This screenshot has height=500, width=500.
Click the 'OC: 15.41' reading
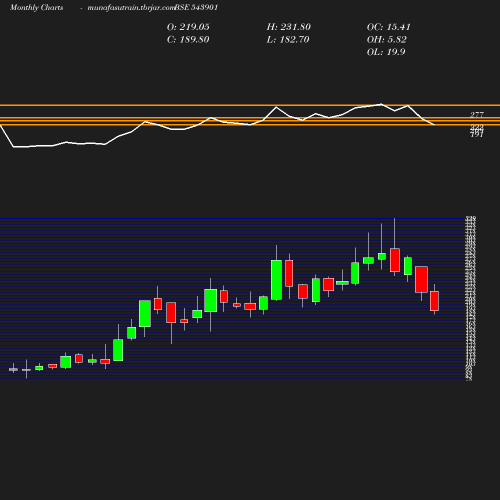coord(389,27)
